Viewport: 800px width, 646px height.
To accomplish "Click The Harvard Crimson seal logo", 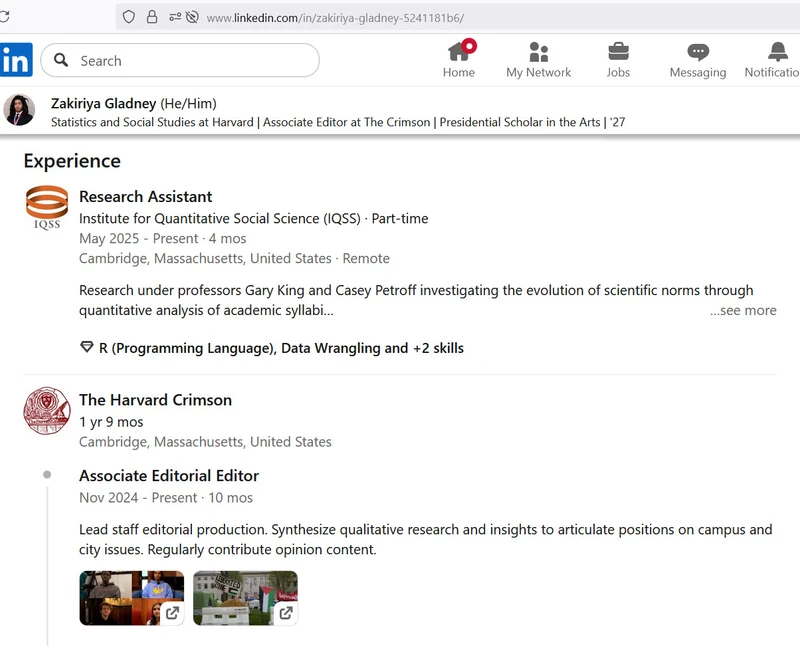I will click(47, 410).
